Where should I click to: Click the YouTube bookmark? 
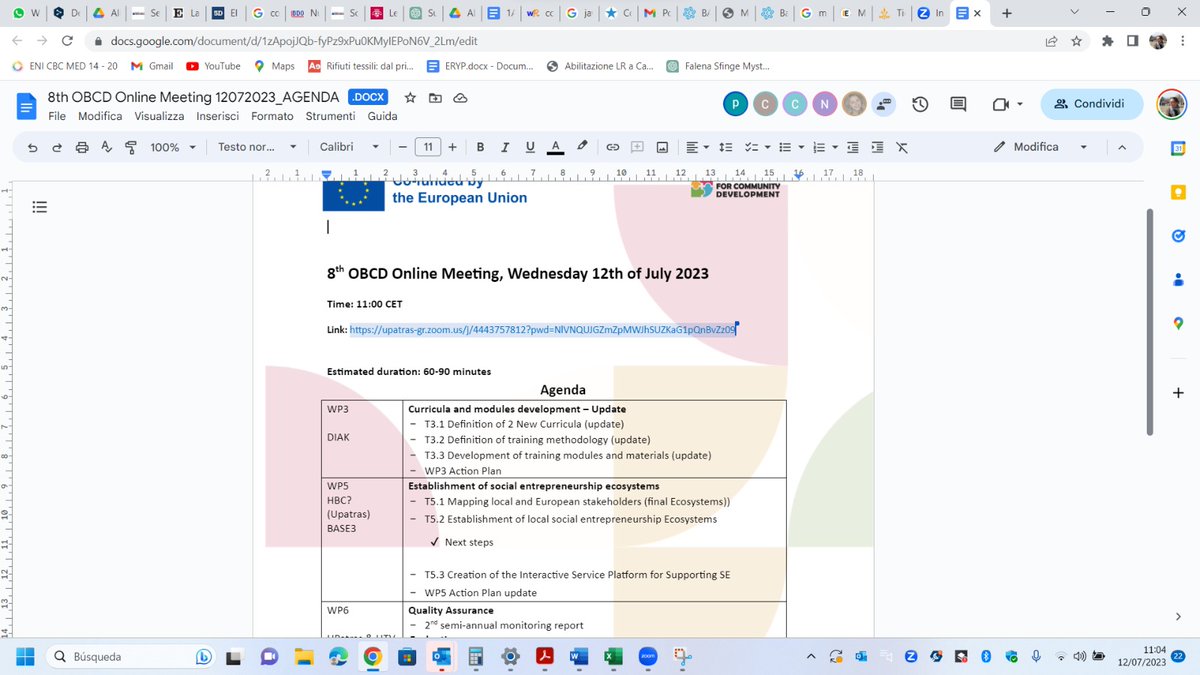213,66
